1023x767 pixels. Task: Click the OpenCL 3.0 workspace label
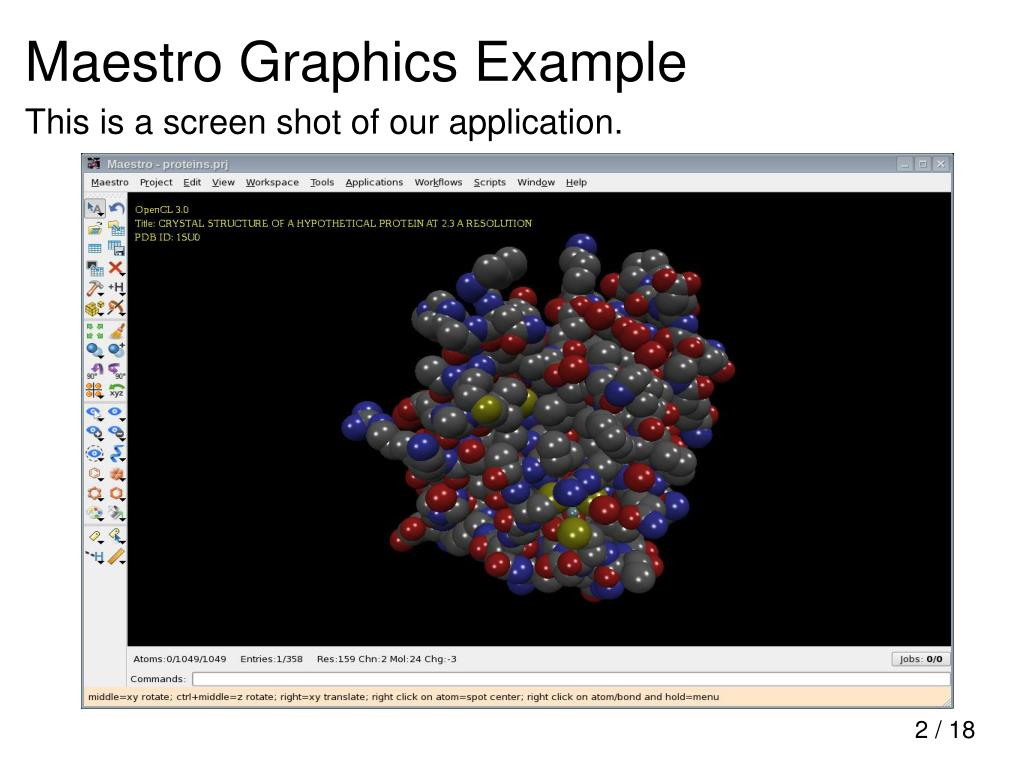162,209
